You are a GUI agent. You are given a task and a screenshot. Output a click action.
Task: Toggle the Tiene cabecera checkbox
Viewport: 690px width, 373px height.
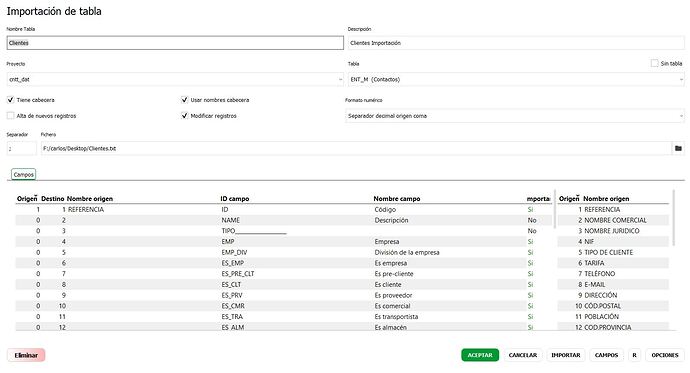[x=11, y=100]
